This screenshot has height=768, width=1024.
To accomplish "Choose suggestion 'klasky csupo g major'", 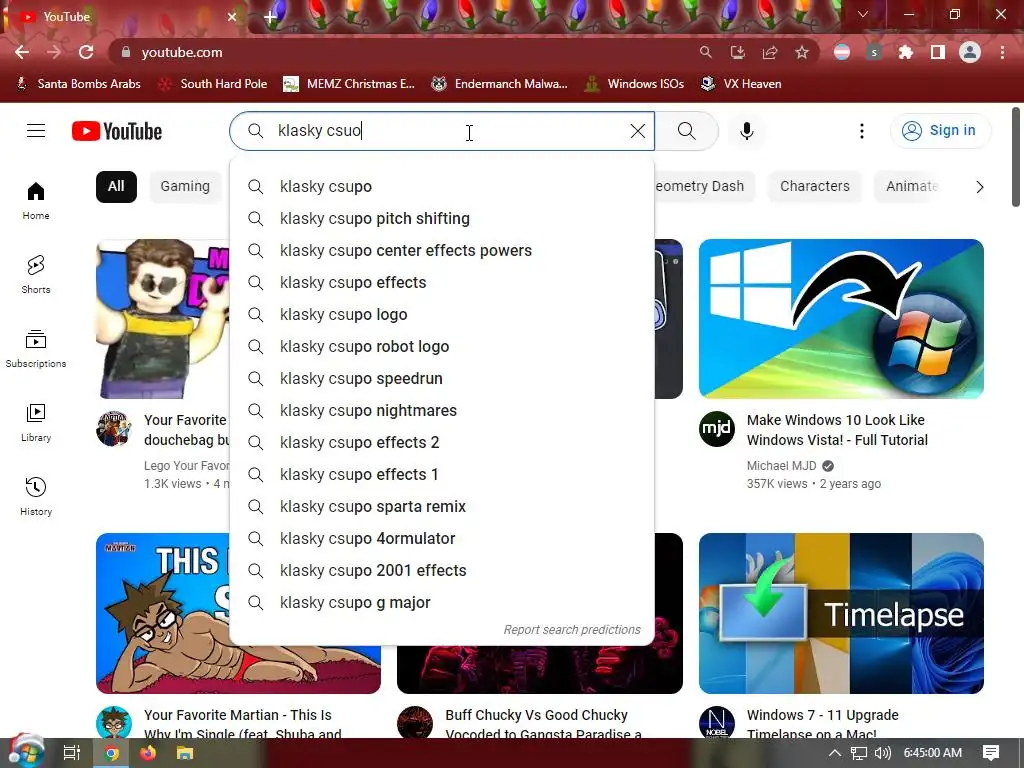I will point(442,603).
